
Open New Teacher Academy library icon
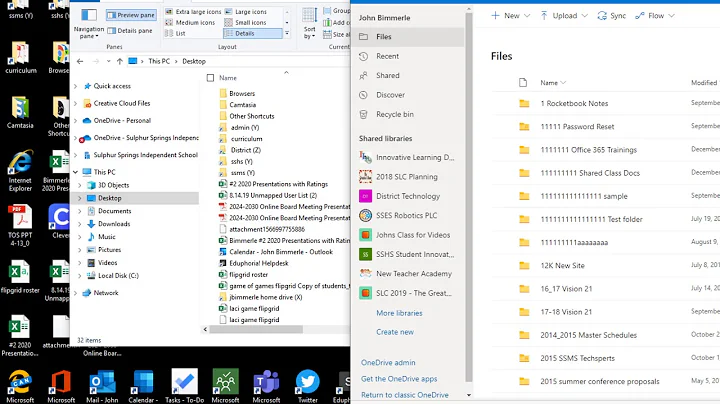[x=366, y=274]
